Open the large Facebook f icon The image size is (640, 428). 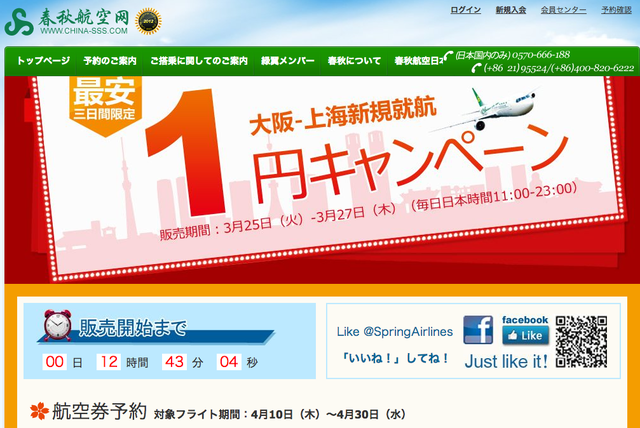pyautogui.click(x=478, y=330)
